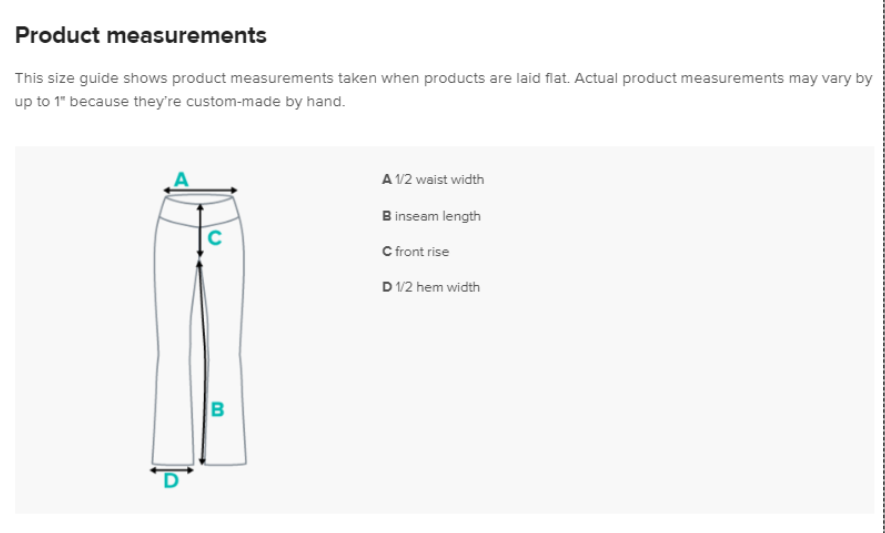
Task: Click the teal letter B on diagram
Action: [x=217, y=409]
